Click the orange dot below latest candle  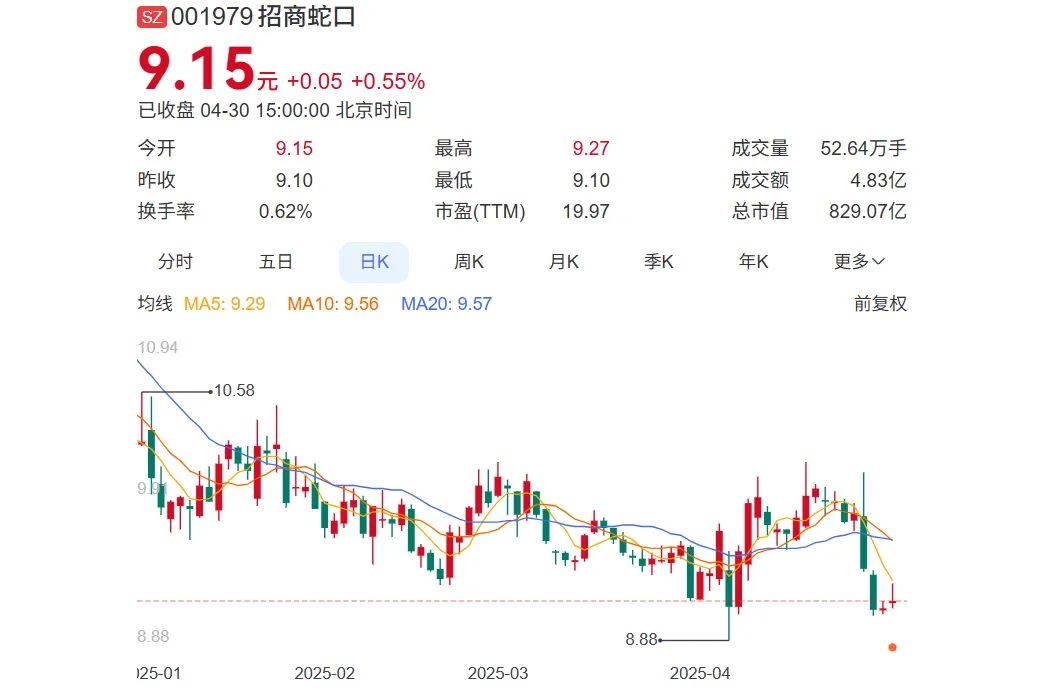[892, 647]
